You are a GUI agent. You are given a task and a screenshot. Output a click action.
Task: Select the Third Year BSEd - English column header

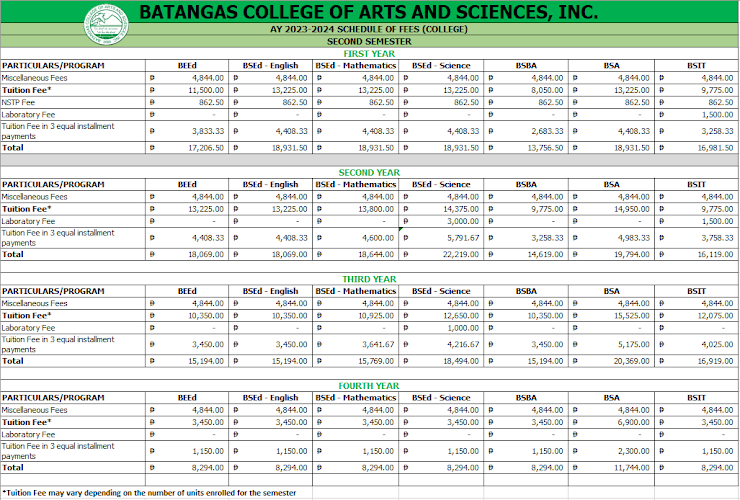270,291
